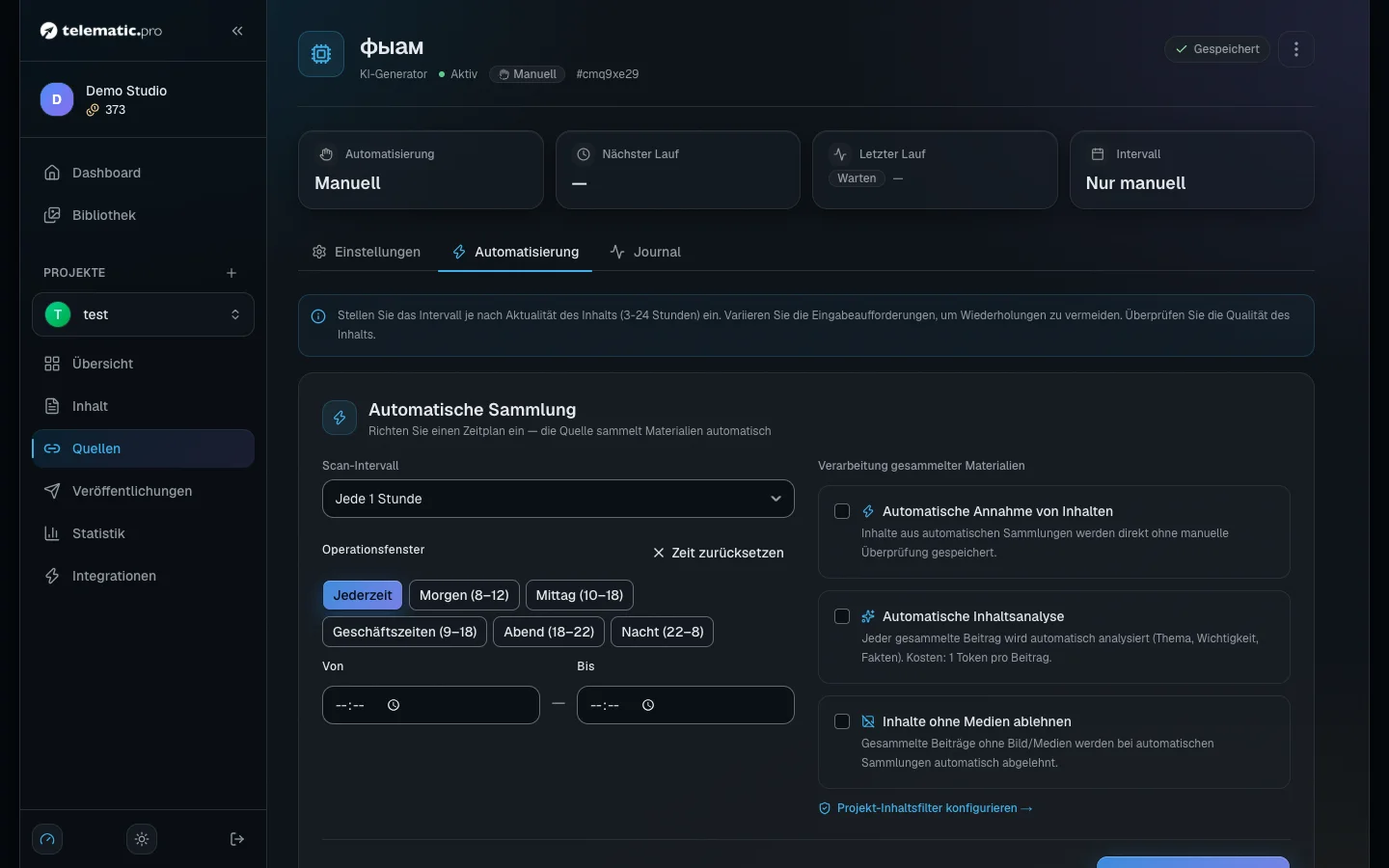The width and height of the screenshot is (1389, 868).
Task: Open the three-dot more options menu
Action: click(x=1296, y=49)
